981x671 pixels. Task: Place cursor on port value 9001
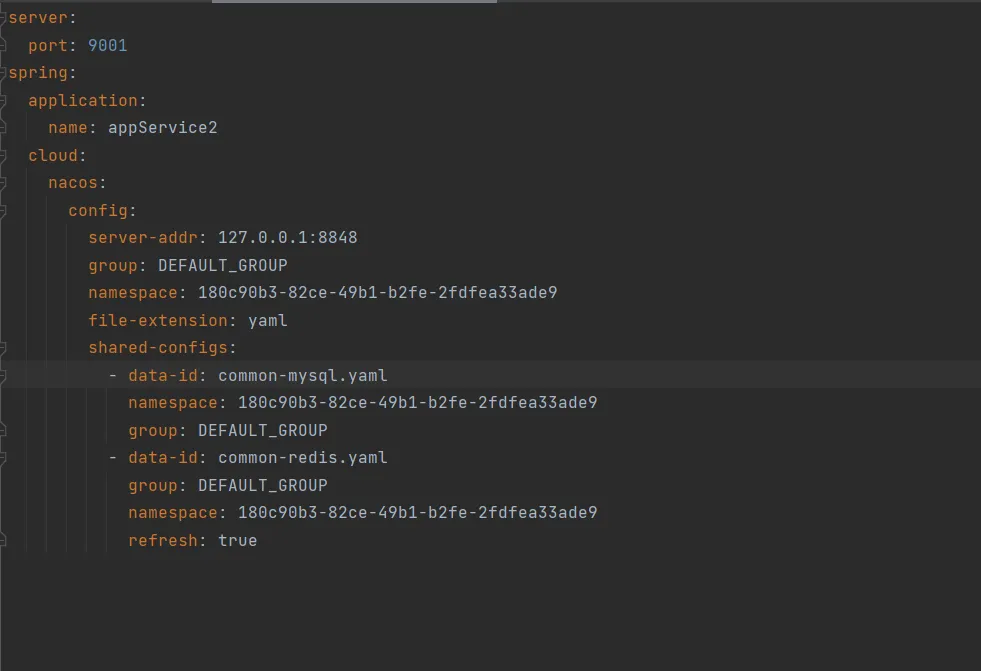tap(107, 46)
